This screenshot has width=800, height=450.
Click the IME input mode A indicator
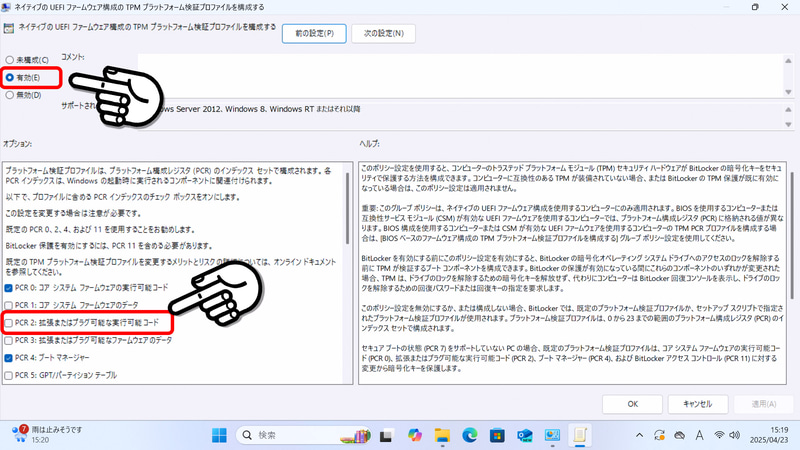coord(699,435)
